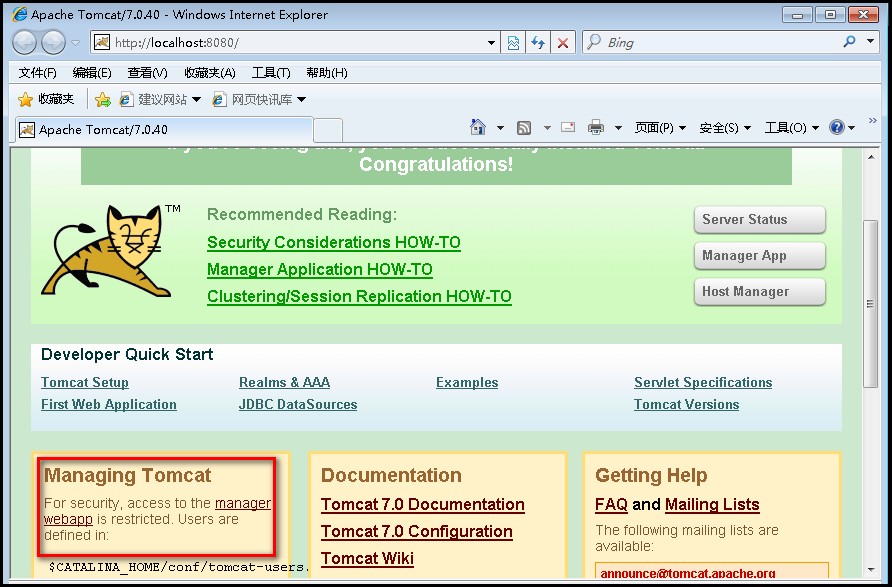Viewport: 892px width, 587px height.
Task: Open the First Web Application link
Action: coord(109,404)
